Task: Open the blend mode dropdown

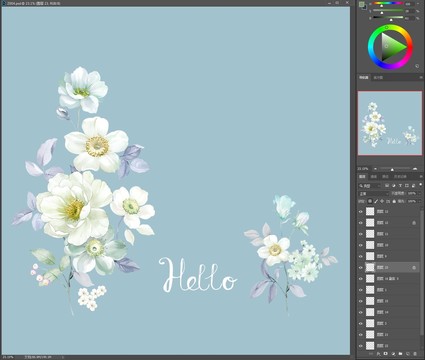Action: click(373, 194)
